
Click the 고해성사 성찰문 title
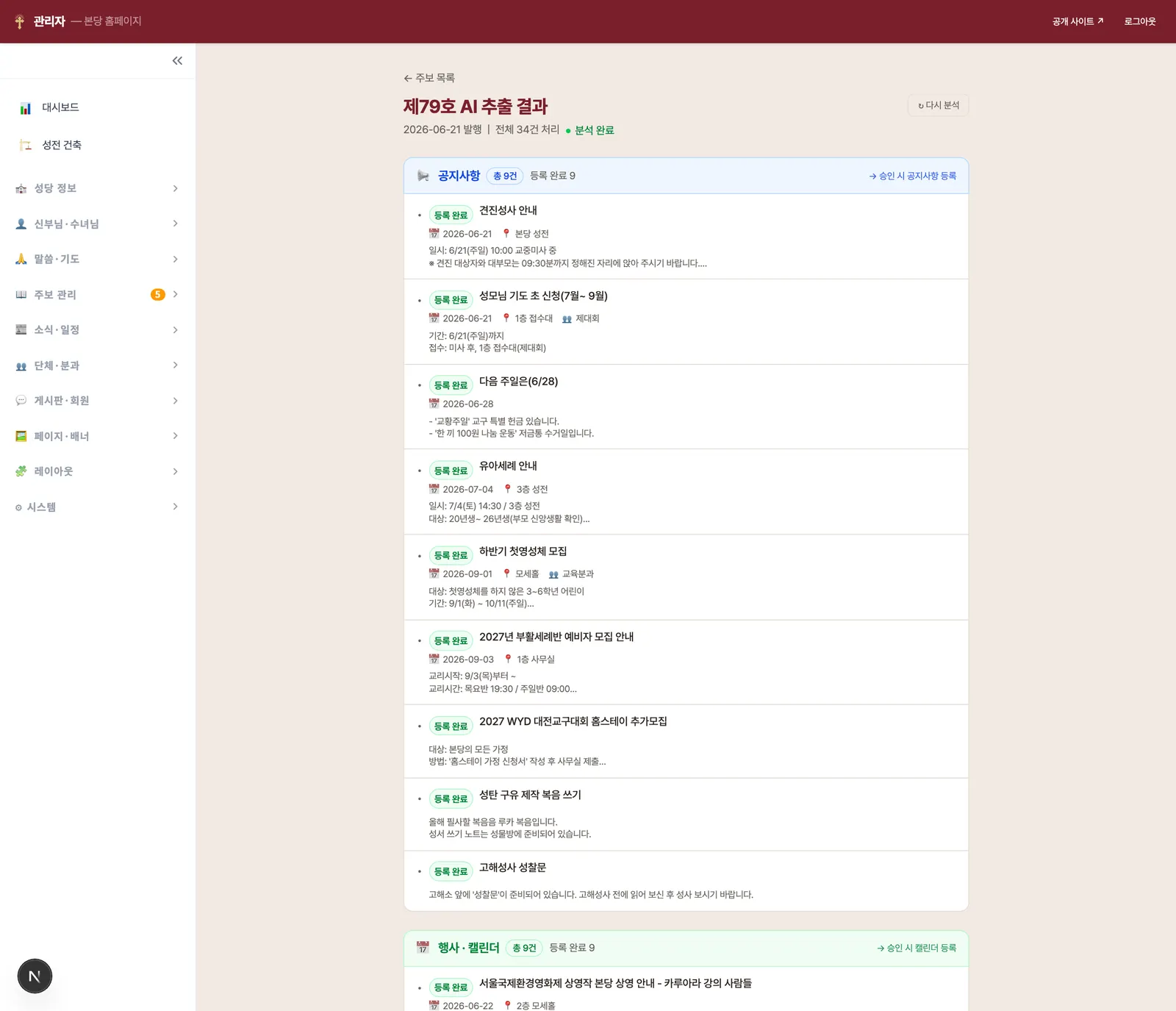[512, 868]
